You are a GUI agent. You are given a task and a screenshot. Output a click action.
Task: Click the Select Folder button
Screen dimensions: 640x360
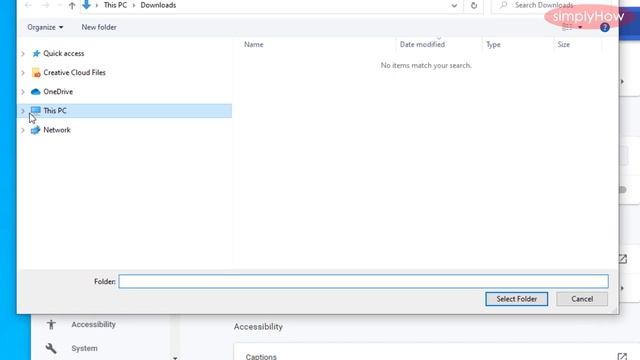[516, 299]
